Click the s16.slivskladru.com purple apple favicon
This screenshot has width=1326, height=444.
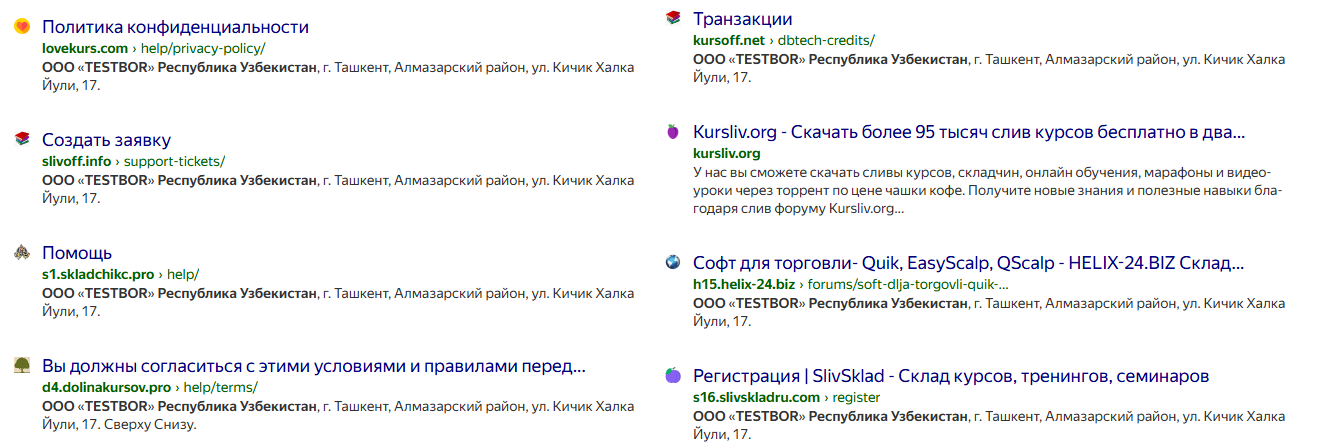click(x=673, y=376)
